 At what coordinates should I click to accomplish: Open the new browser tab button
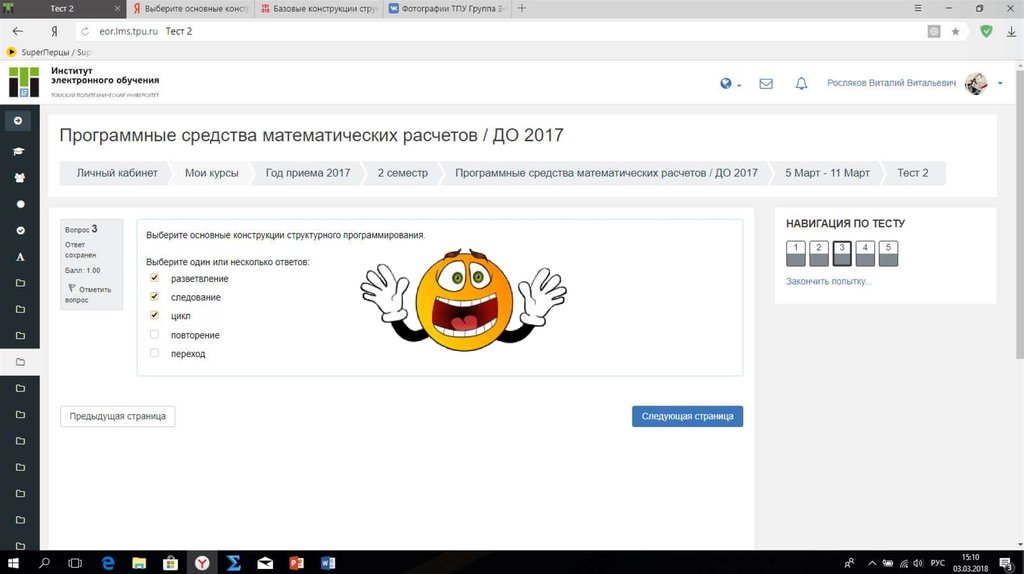click(x=522, y=8)
